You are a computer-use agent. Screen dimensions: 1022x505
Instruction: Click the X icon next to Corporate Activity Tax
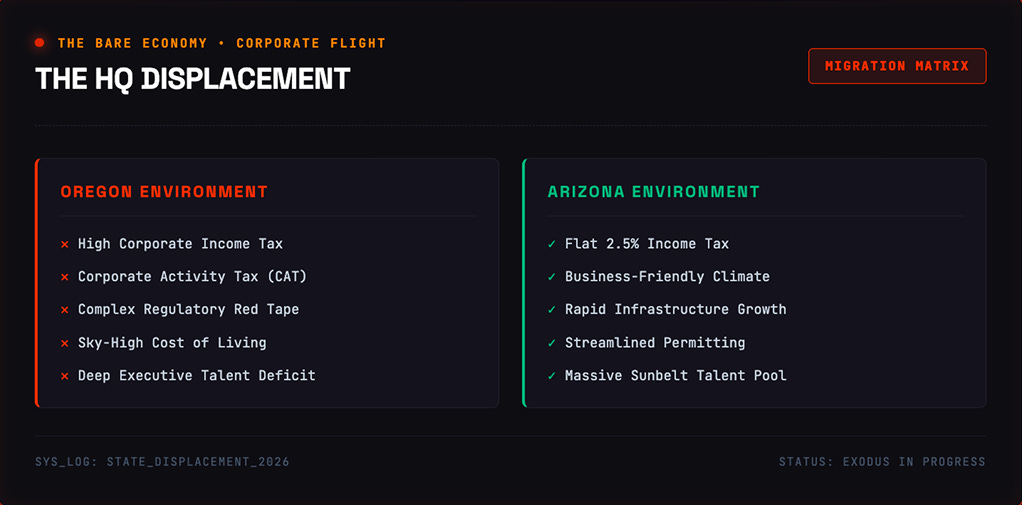(65, 277)
